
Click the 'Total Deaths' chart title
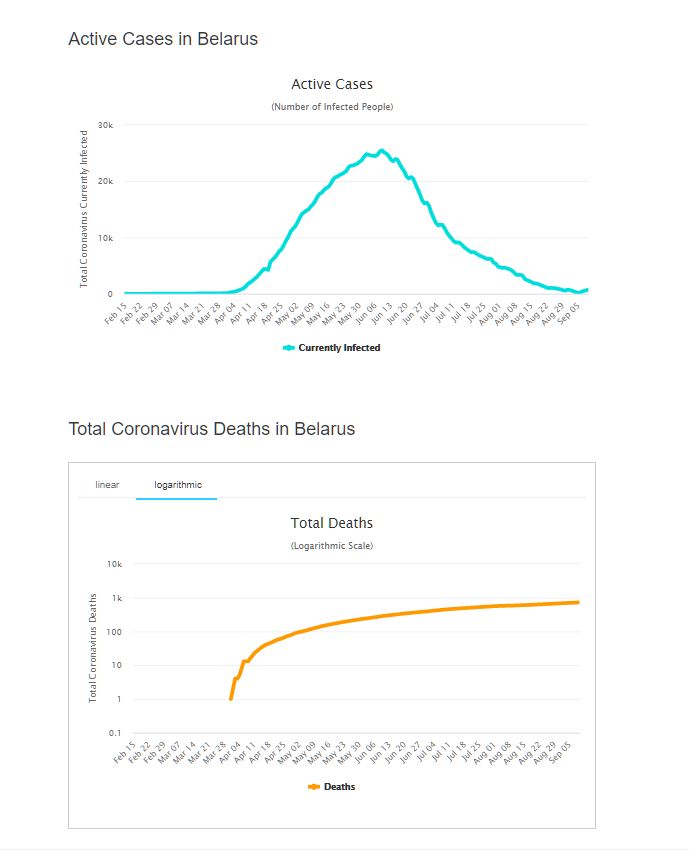(332, 523)
